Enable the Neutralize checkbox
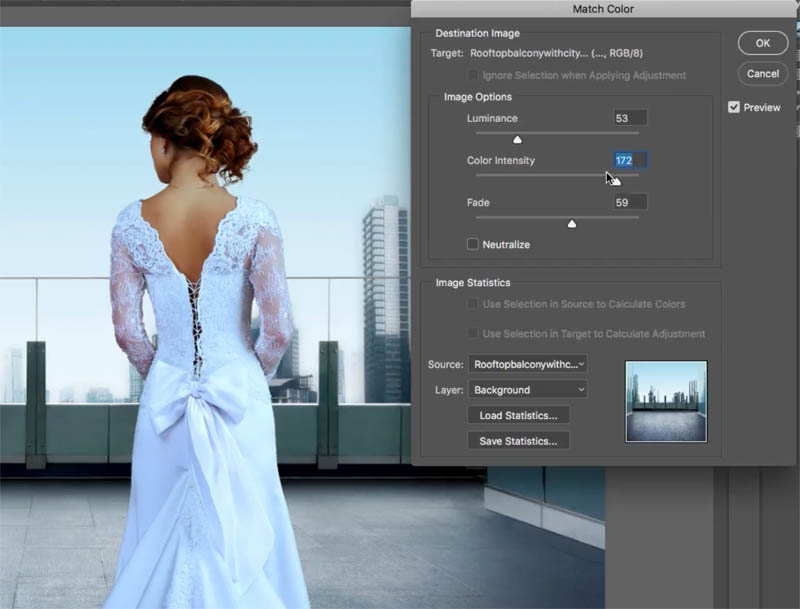This screenshot has height=609, width=800. click(472, 244)
